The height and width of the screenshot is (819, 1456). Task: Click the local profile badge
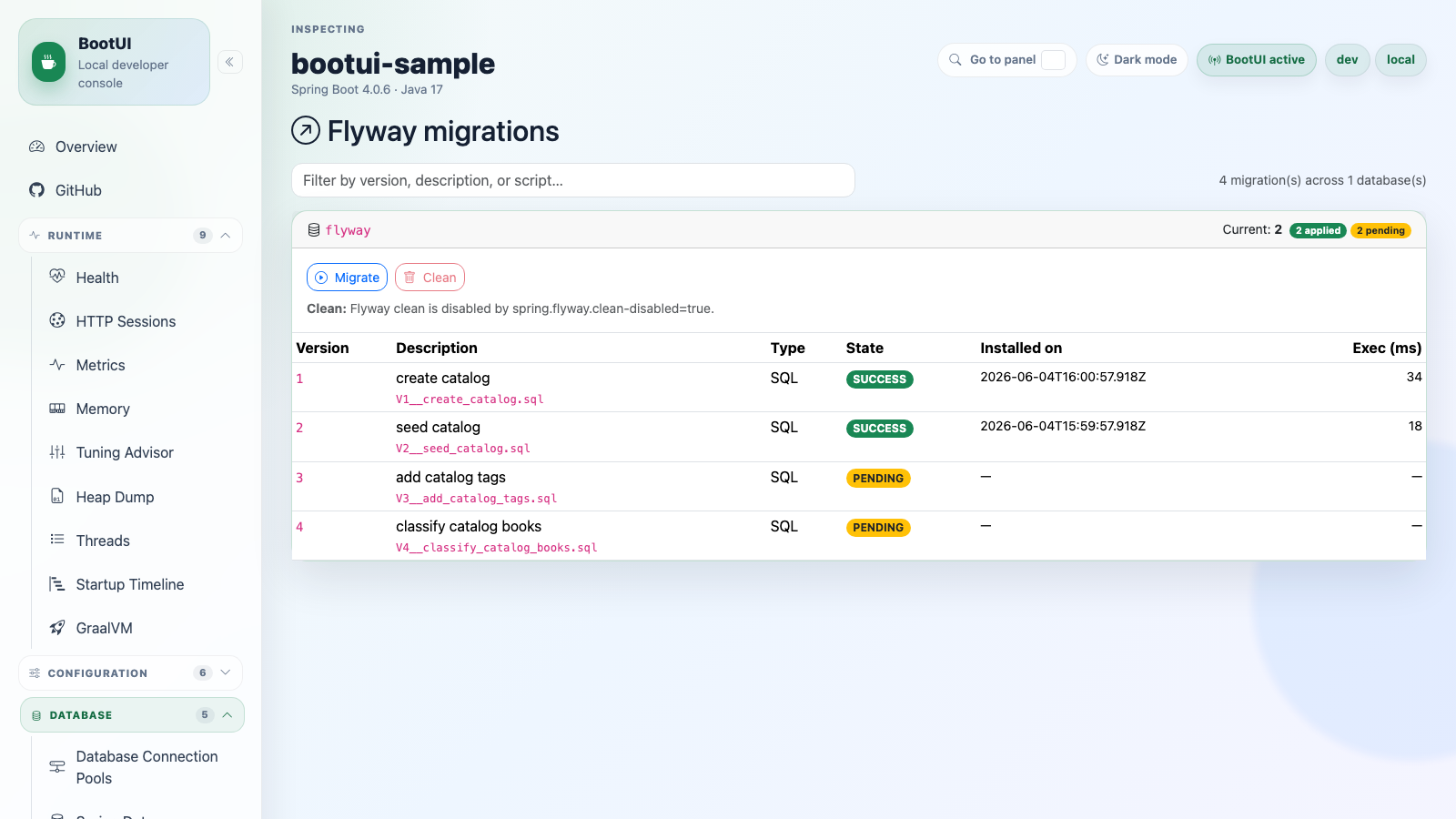click(1400, 60)
